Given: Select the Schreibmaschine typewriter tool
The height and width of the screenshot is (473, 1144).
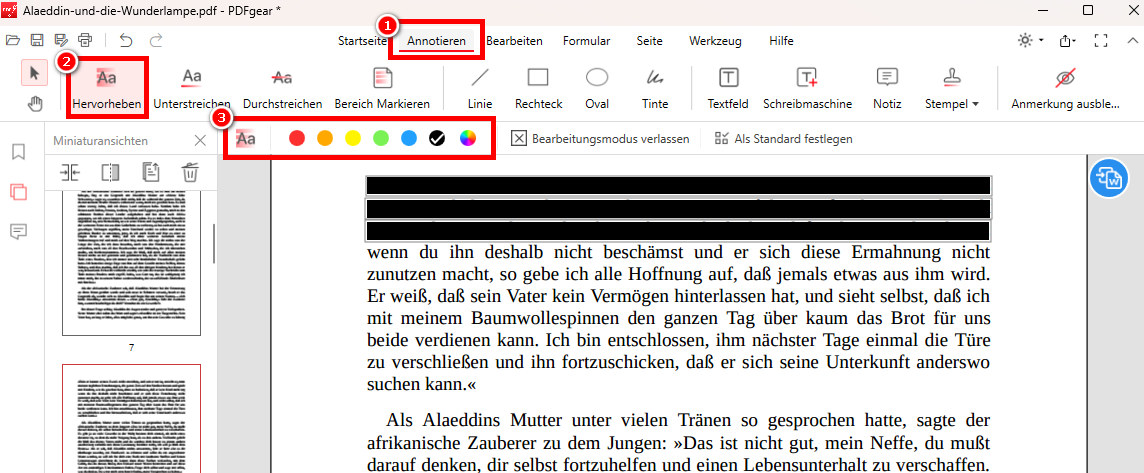Looking at the screenshot, I should [808, 88].
